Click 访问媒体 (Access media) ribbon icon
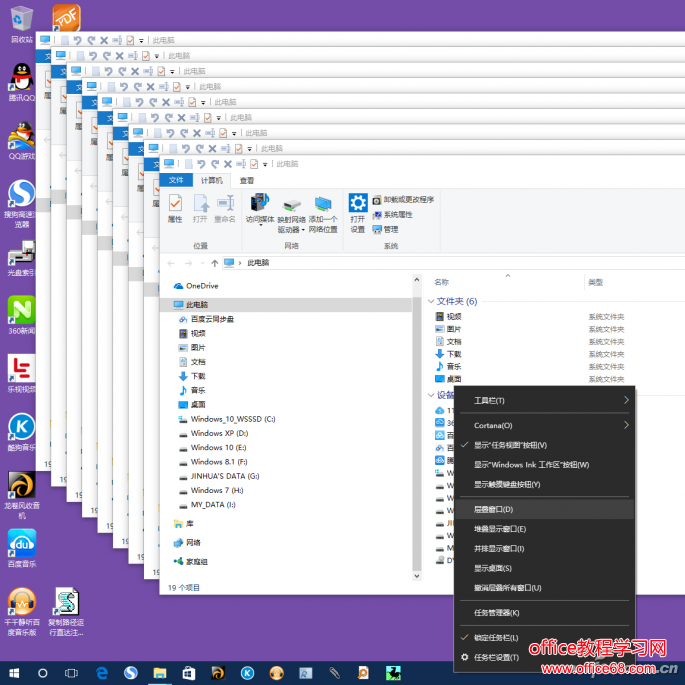Viewport: 685px width, 685px height. pyautogui.click(x=260, y=209)
